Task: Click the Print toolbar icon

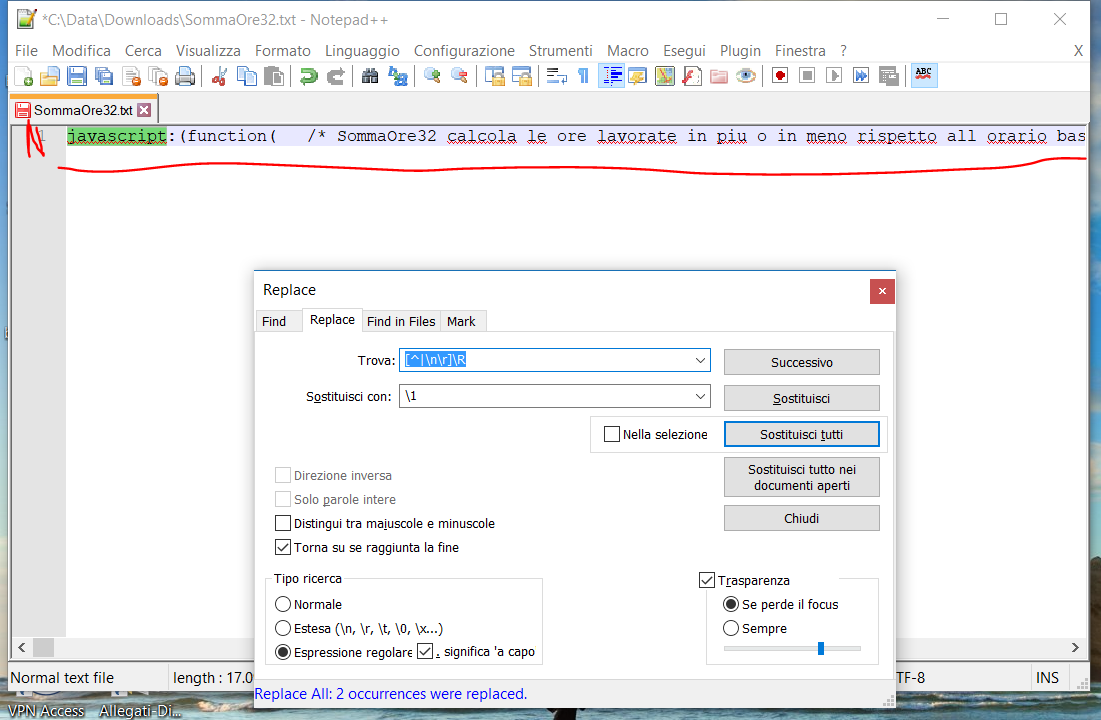Action: [x=184, y=76]
